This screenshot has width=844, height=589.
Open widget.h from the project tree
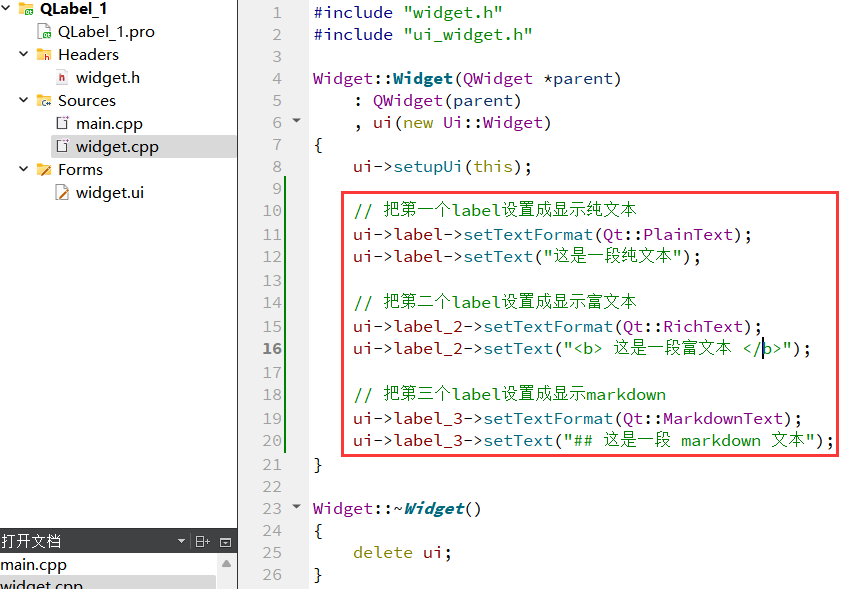[x=108, y=78]
